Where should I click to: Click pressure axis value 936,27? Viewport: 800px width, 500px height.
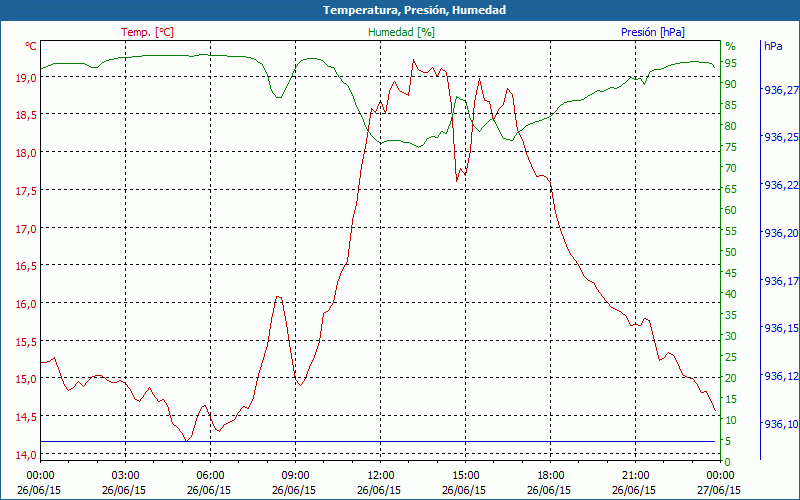(781, 90)
